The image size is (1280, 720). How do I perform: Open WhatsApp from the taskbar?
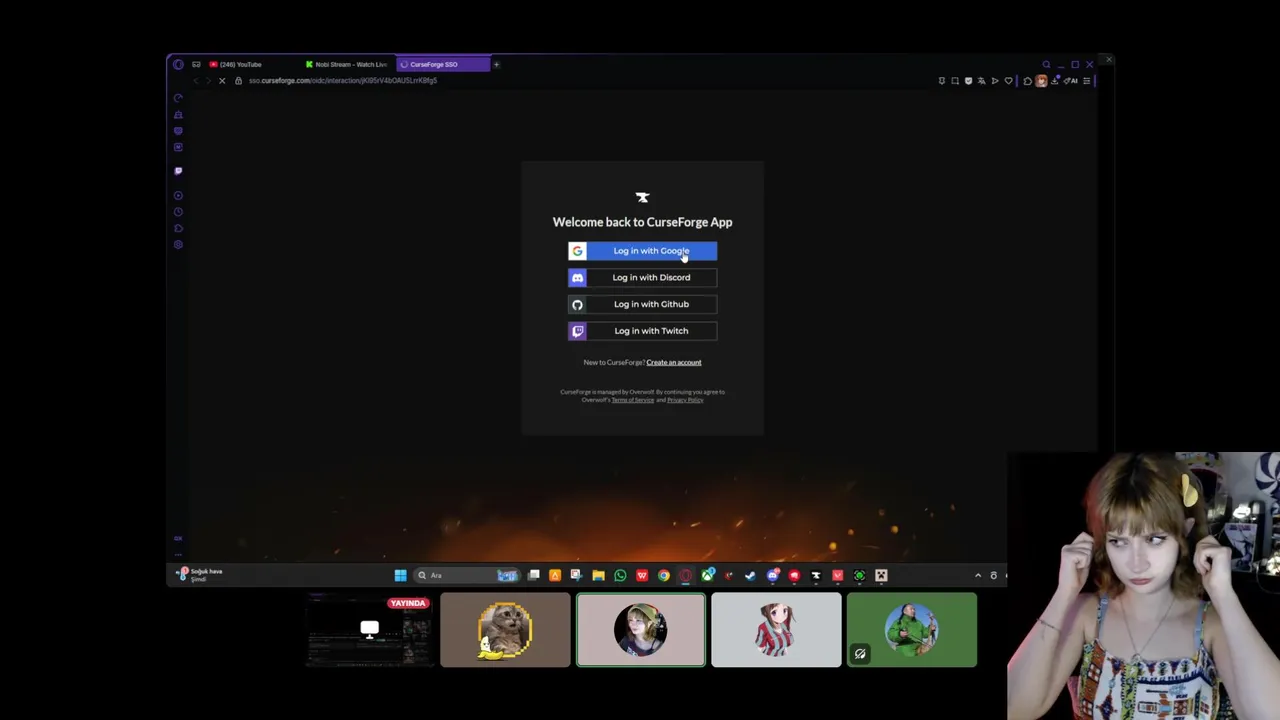(620, 575)
